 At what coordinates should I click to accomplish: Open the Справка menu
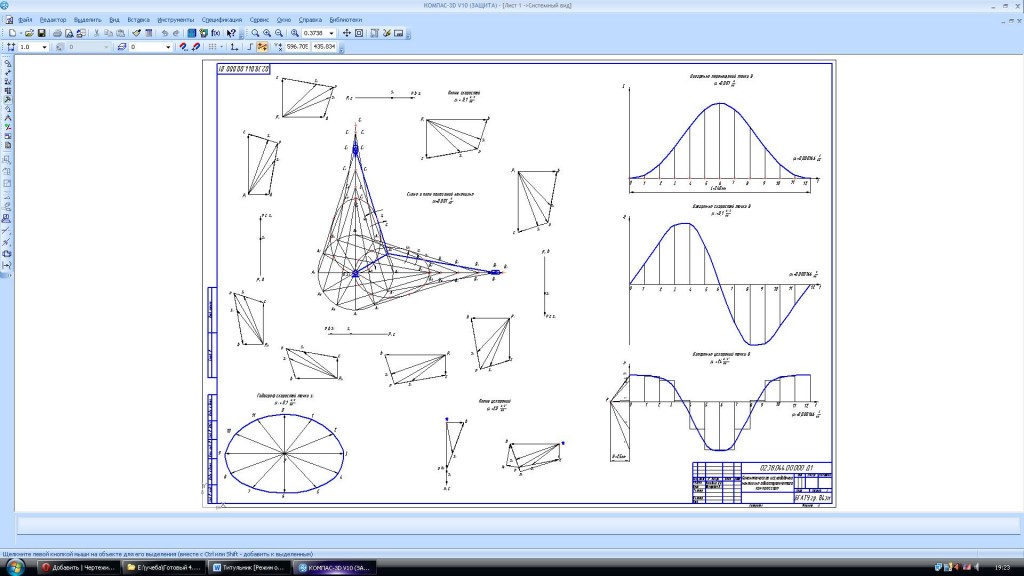pyautogui.click(x=310, y=20)
